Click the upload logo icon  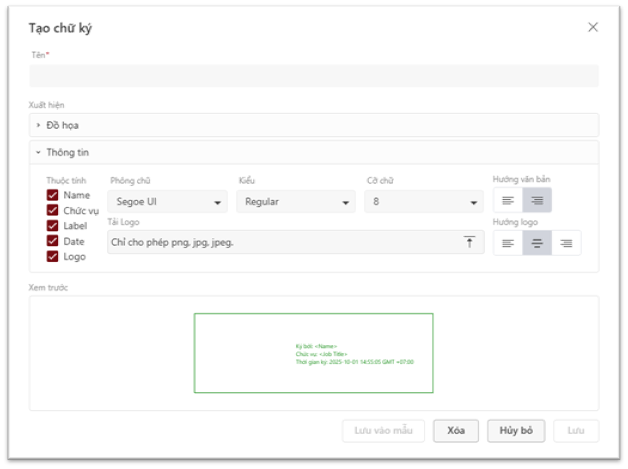pos(468,242)
